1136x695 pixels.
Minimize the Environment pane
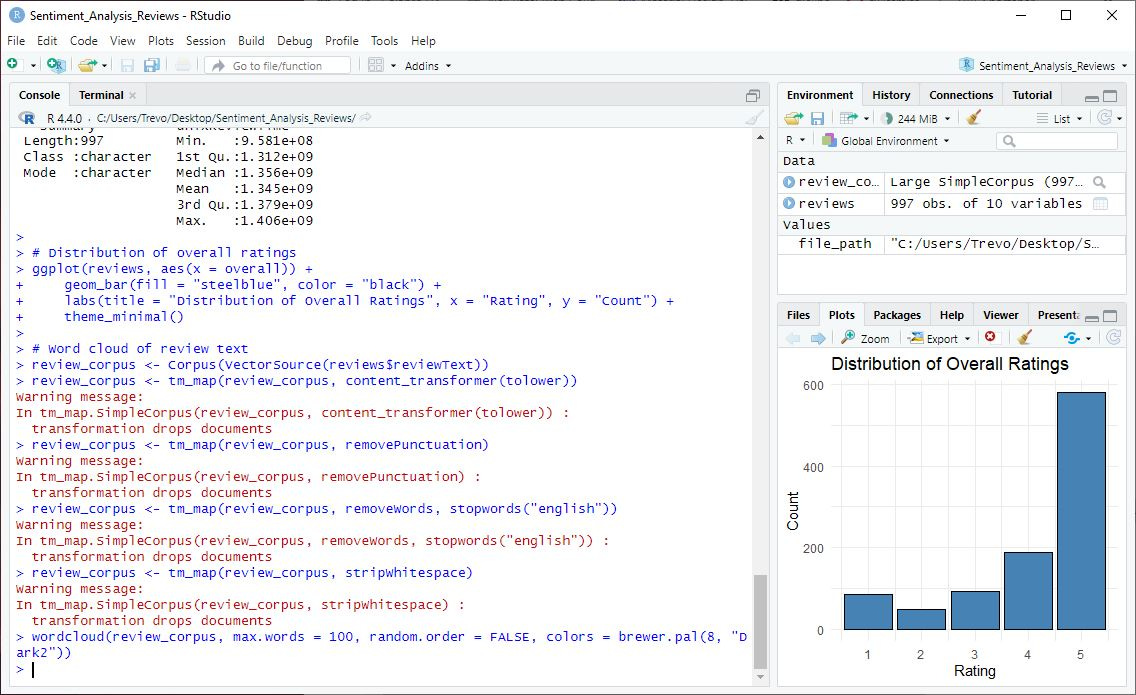(1092, 96)
